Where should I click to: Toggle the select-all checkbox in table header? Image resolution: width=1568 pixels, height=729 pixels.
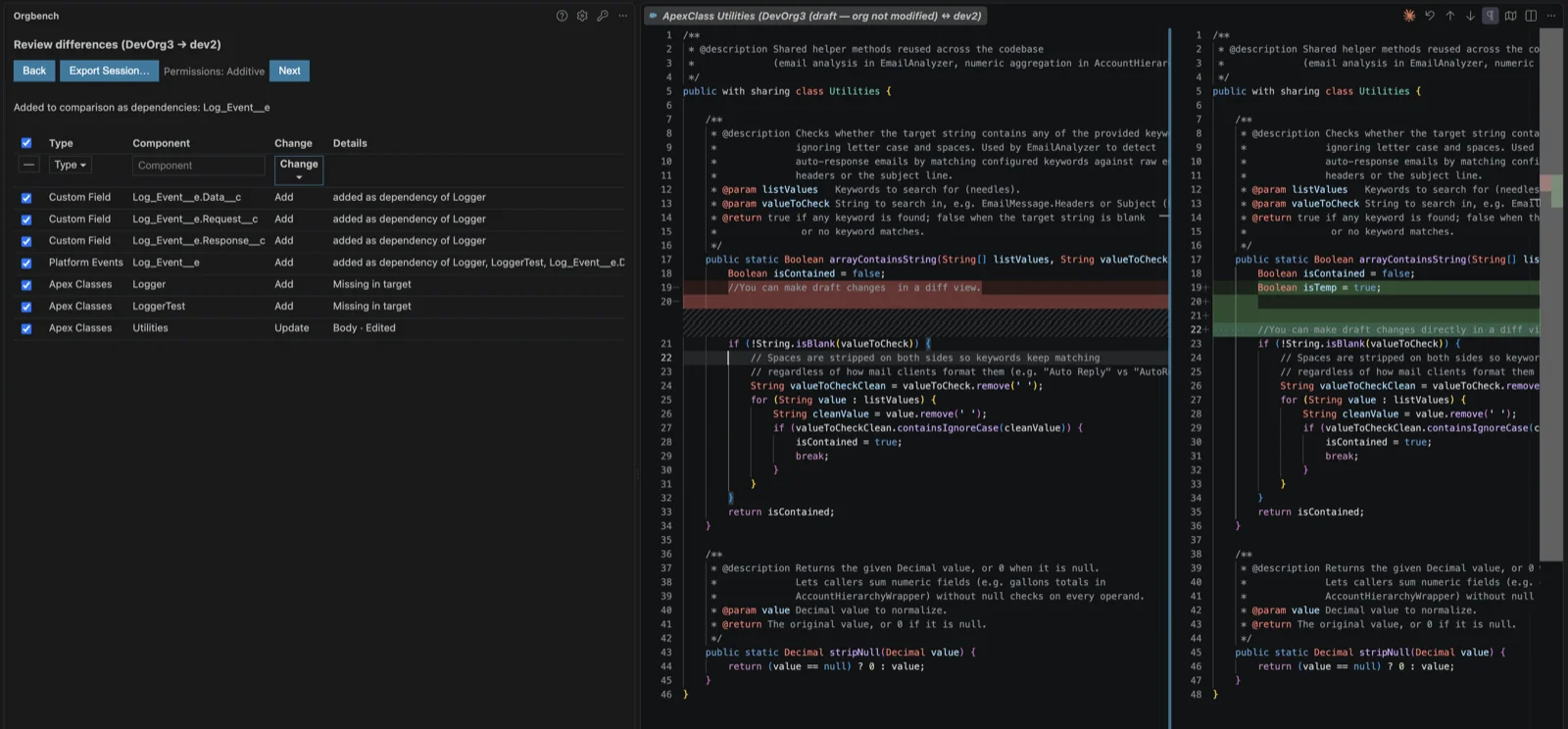pos(26,143)
